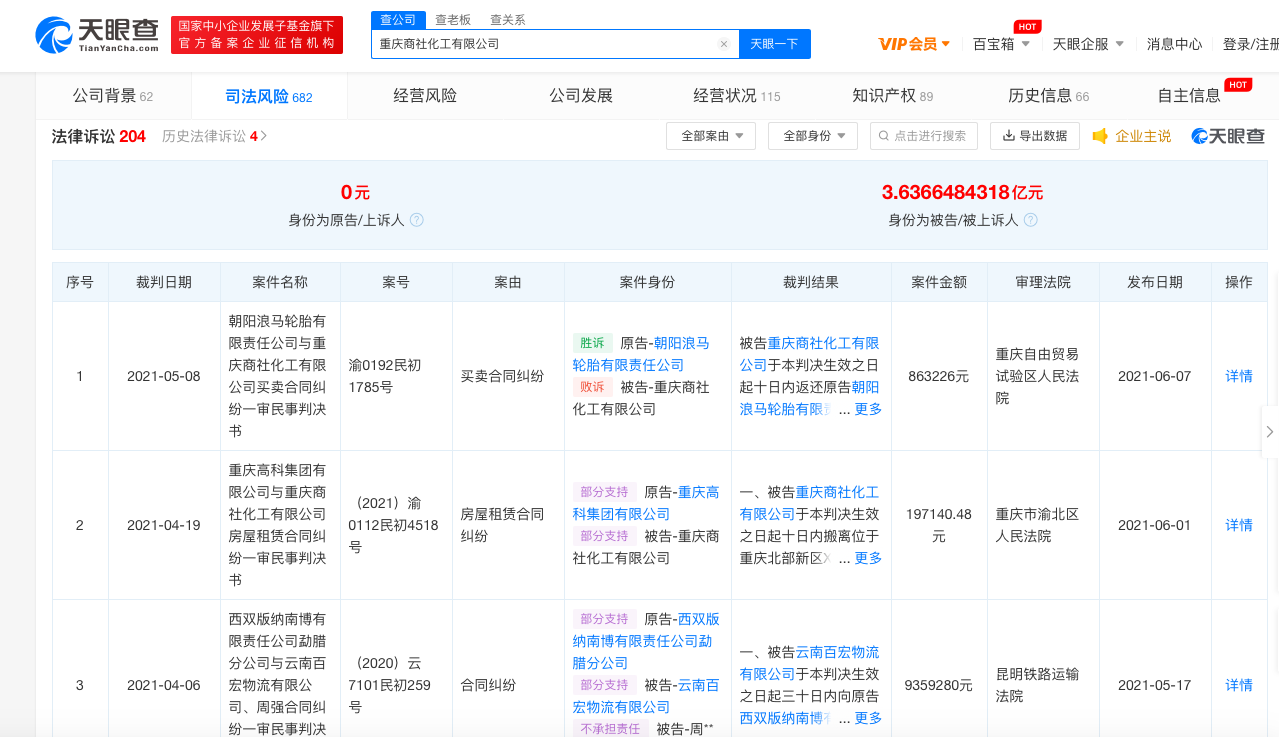Open the 自主信息 tab
Image resolution: width=1279 pixels, height=737 pixels.
click(1189, 96)
